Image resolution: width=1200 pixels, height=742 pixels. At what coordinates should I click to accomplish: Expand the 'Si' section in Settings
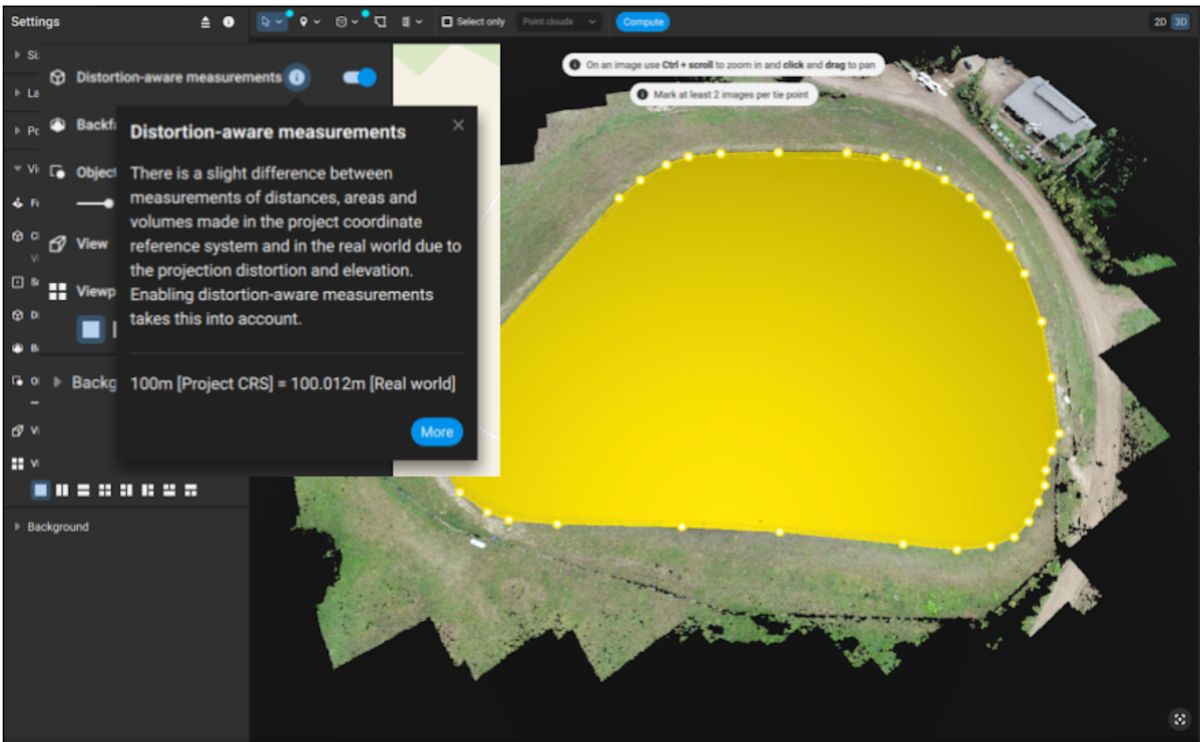click(18, 55)
